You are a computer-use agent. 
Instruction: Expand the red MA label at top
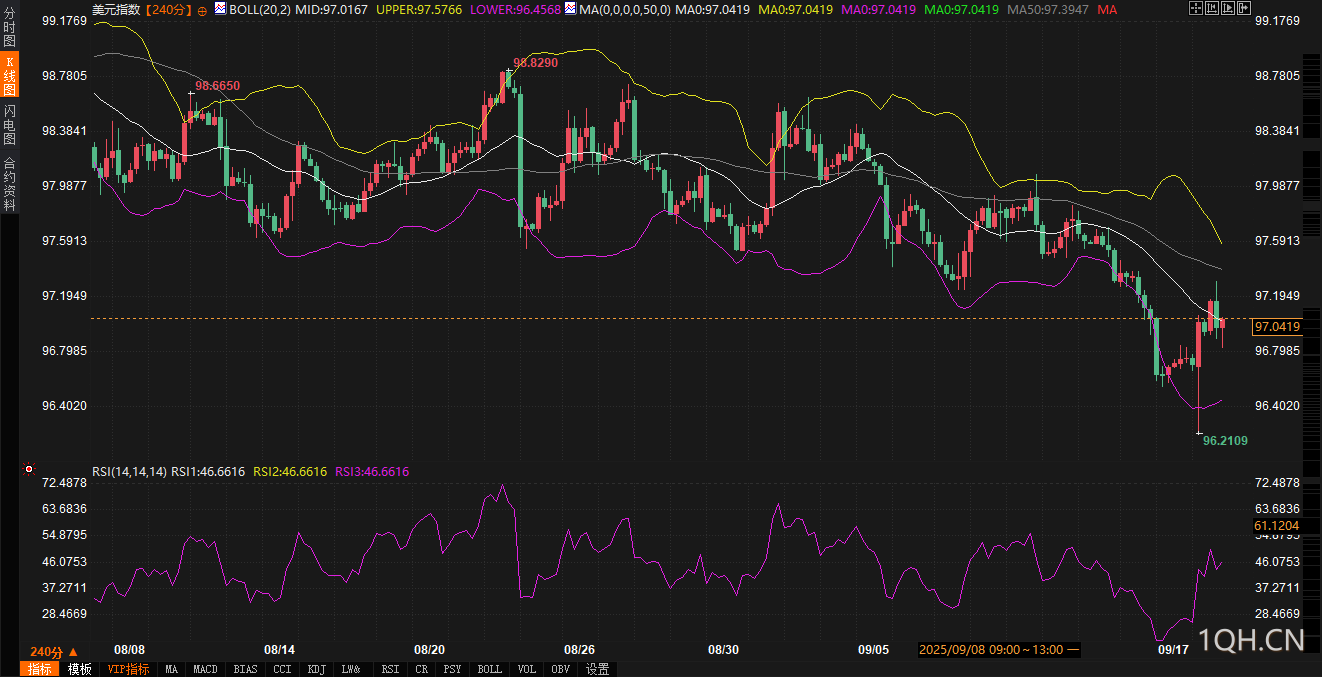[1107, 9]
